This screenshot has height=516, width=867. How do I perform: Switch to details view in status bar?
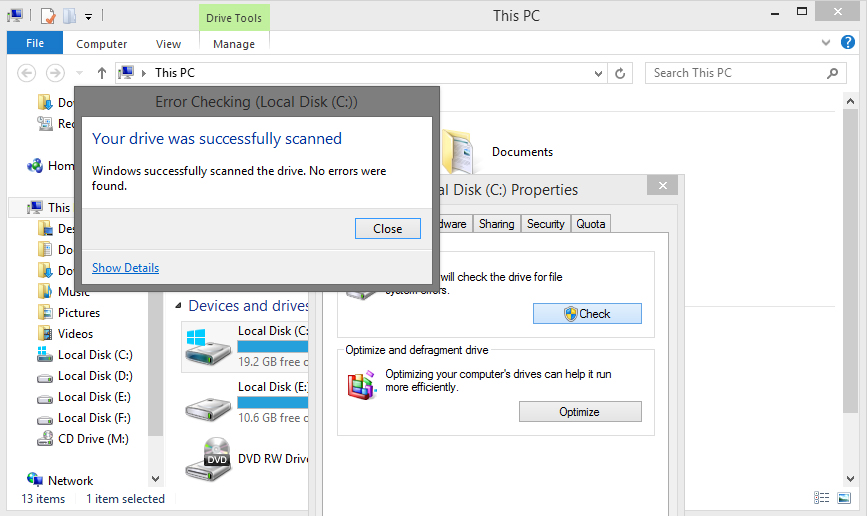[x=822, y=498]
